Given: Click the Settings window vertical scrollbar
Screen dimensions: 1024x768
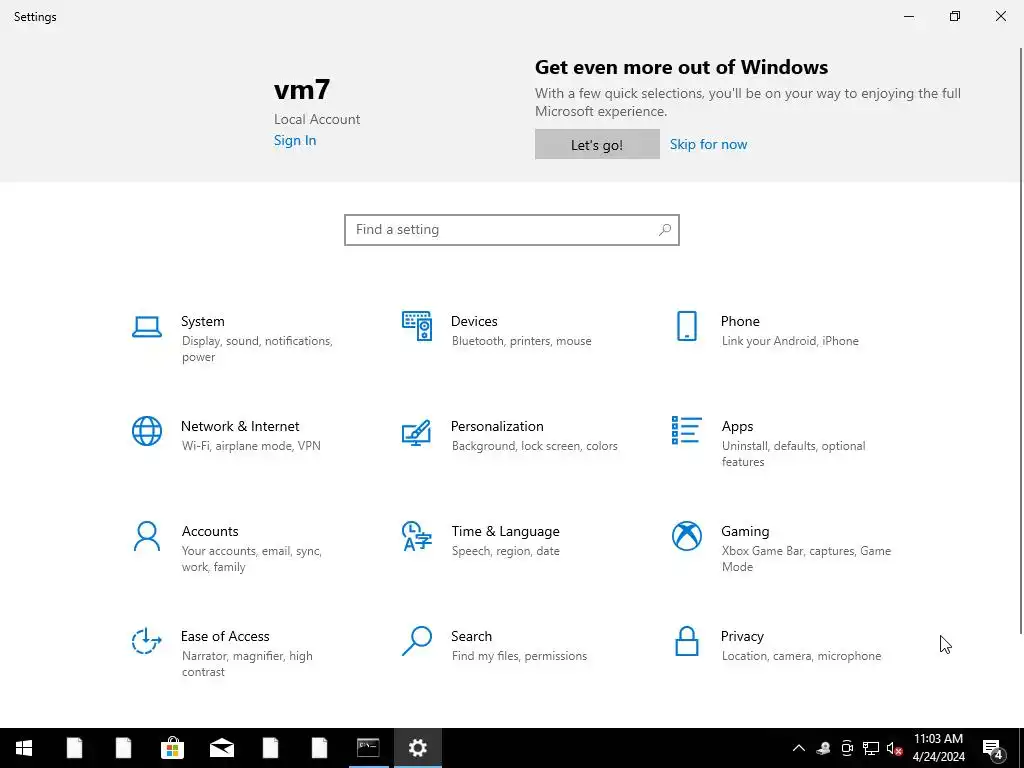Looking at the screenshot, I should (x=1020, y=340).
